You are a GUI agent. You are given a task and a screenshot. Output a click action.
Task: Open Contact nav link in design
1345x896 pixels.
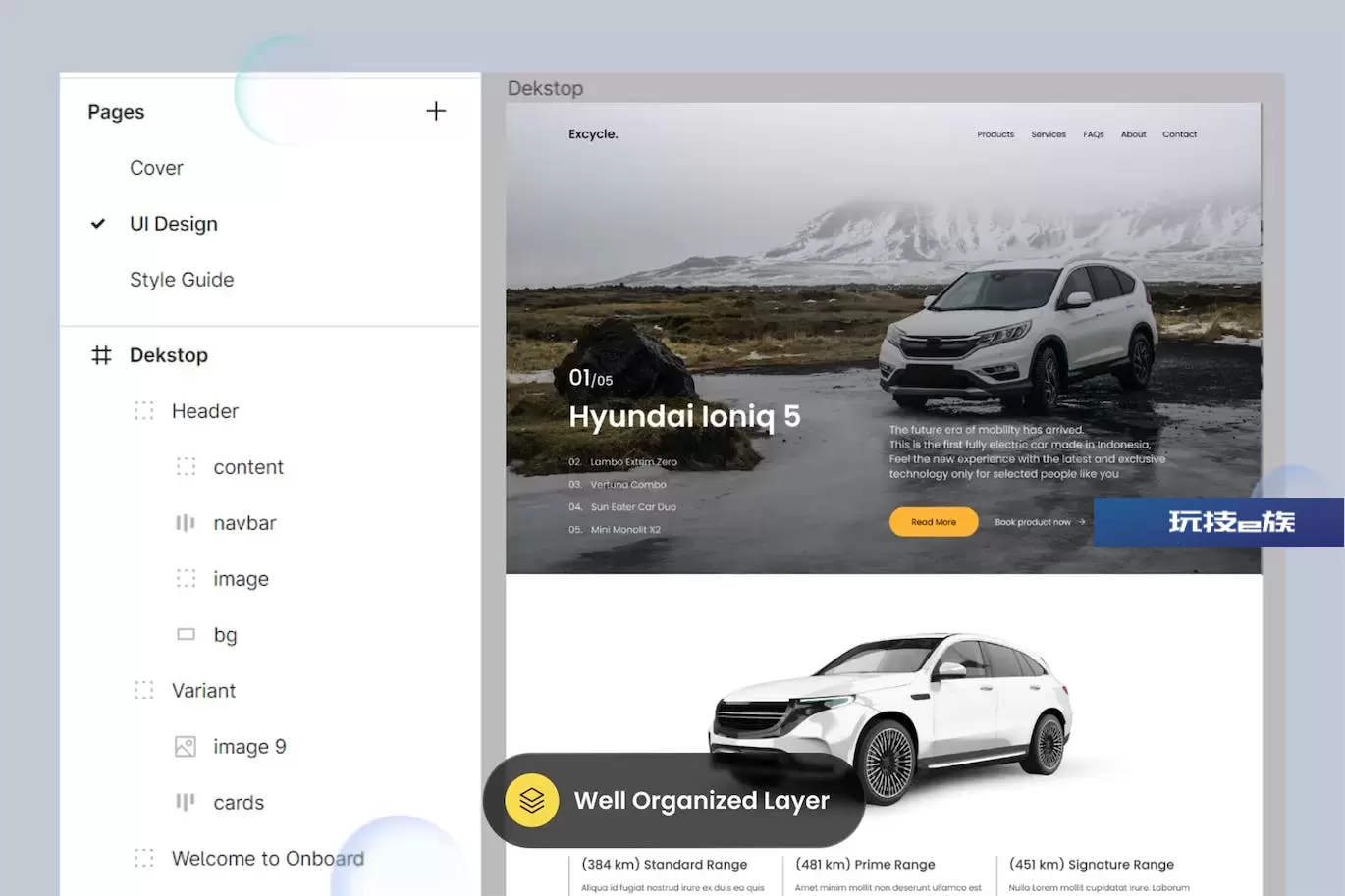coord(1180,134)
